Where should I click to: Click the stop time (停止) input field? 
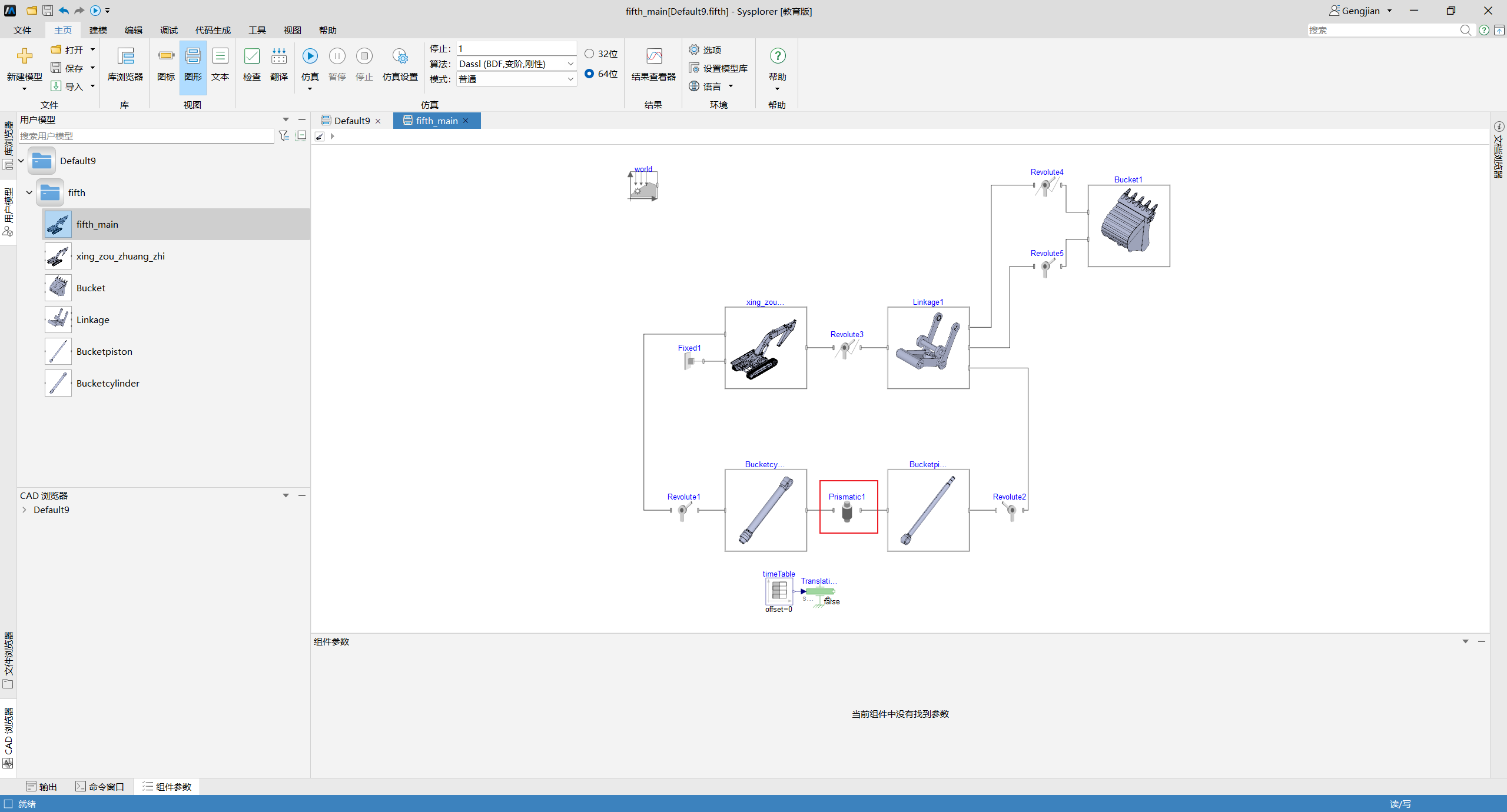coord(516,48)
